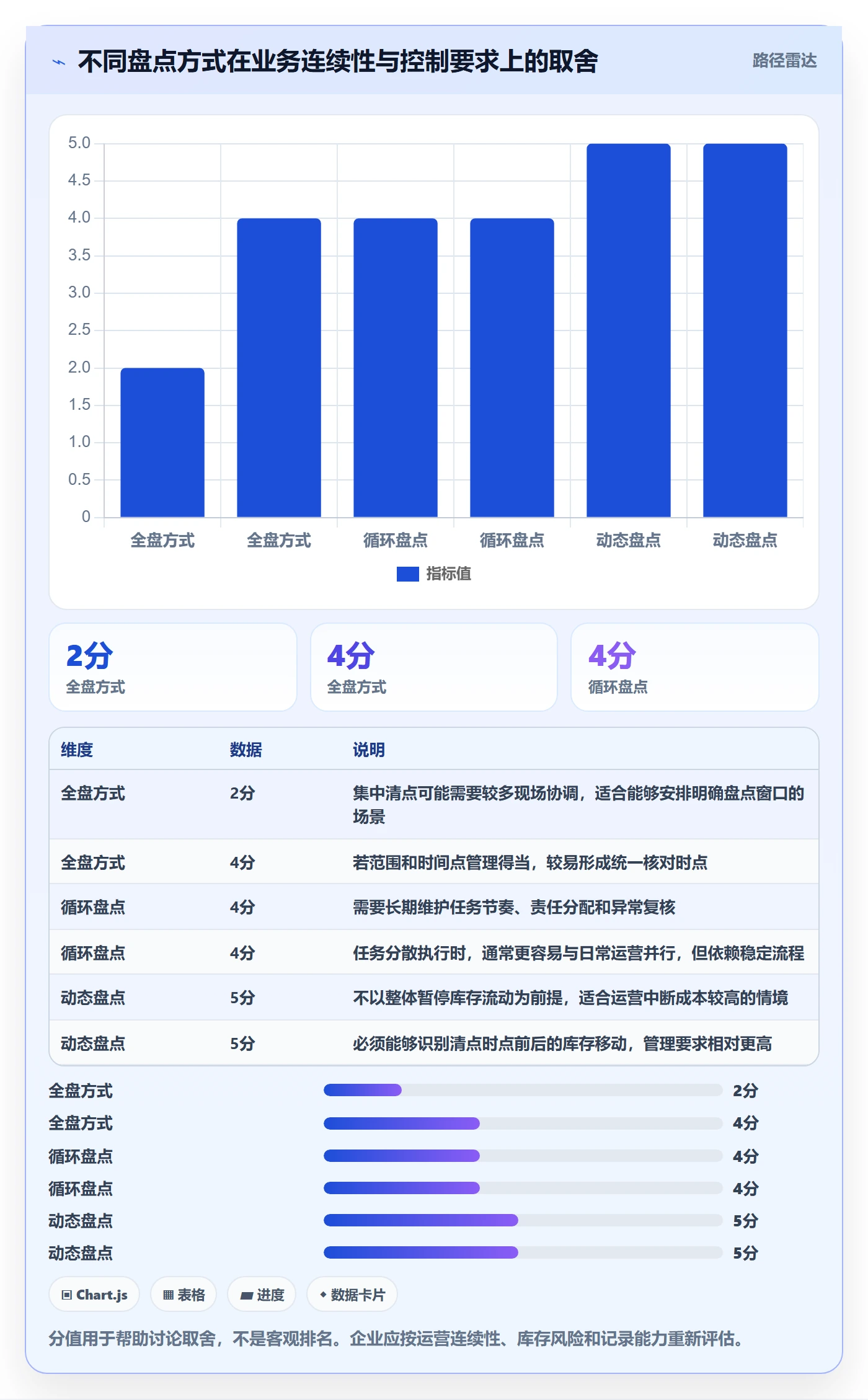868x1400 pixels.
Task: Click the 3.5 y-axis tick label
Action: (x=79, y=255)
